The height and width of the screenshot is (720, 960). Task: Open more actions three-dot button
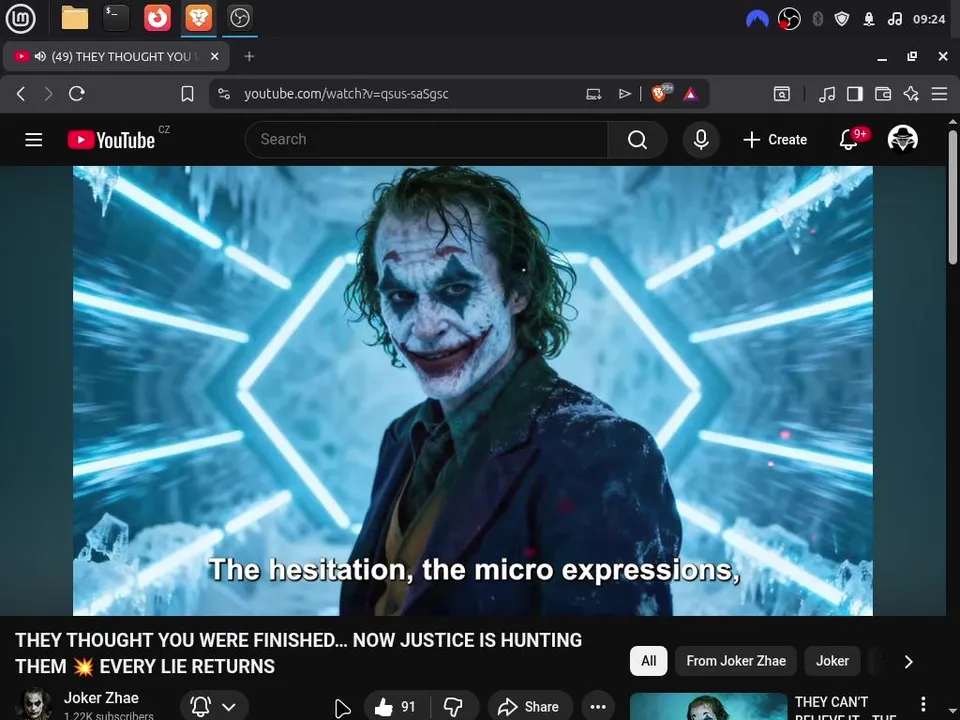[598, 707]
